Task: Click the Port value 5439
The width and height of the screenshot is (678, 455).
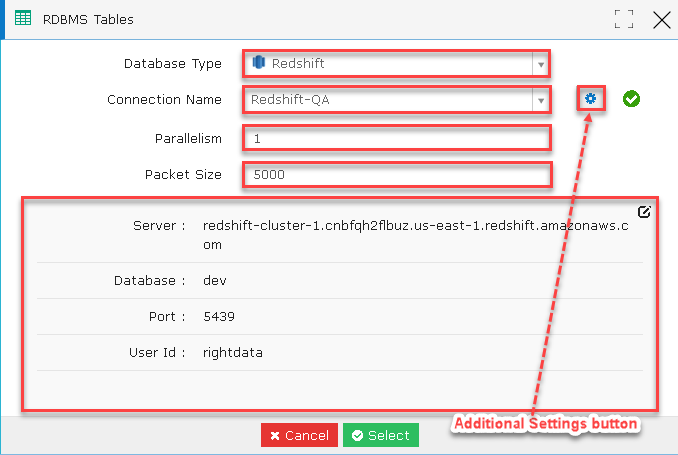Action: (219, 317)
